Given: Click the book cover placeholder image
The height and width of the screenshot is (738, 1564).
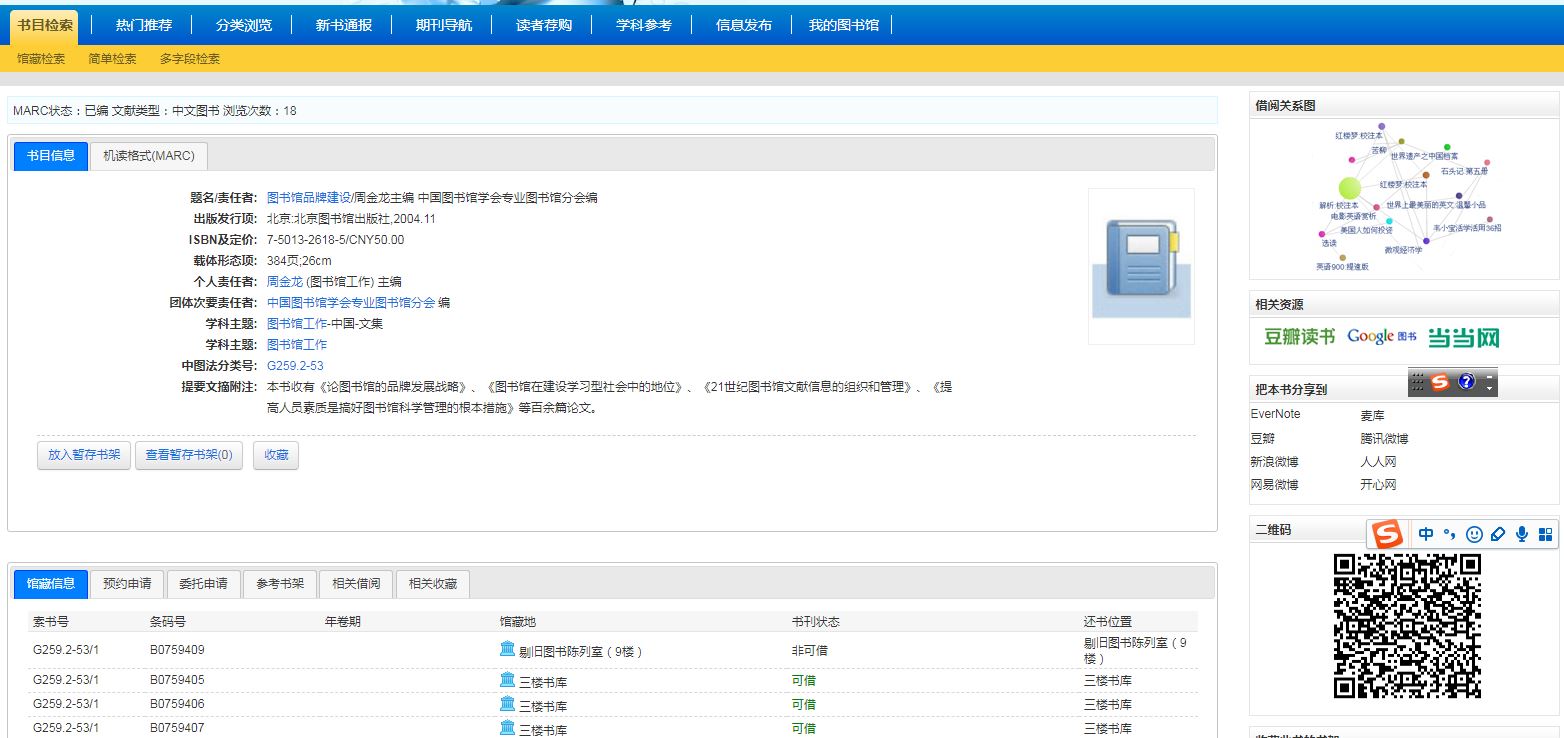Looking at the screenshot, I should point(1141,268).
